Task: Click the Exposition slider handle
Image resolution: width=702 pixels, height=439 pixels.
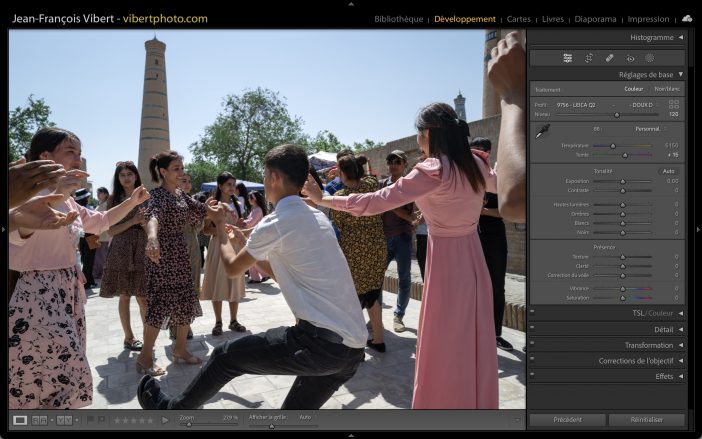Action: (622, 181)
